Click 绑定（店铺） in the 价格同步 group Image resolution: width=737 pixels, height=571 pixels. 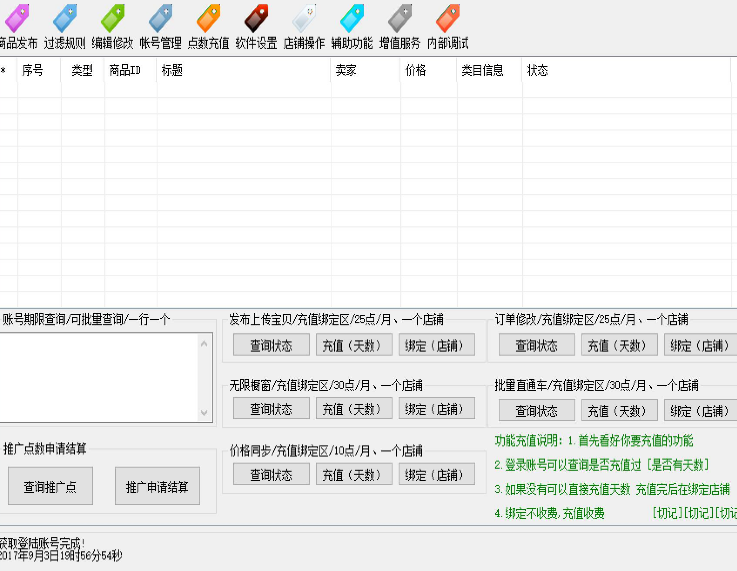[437, 475]
